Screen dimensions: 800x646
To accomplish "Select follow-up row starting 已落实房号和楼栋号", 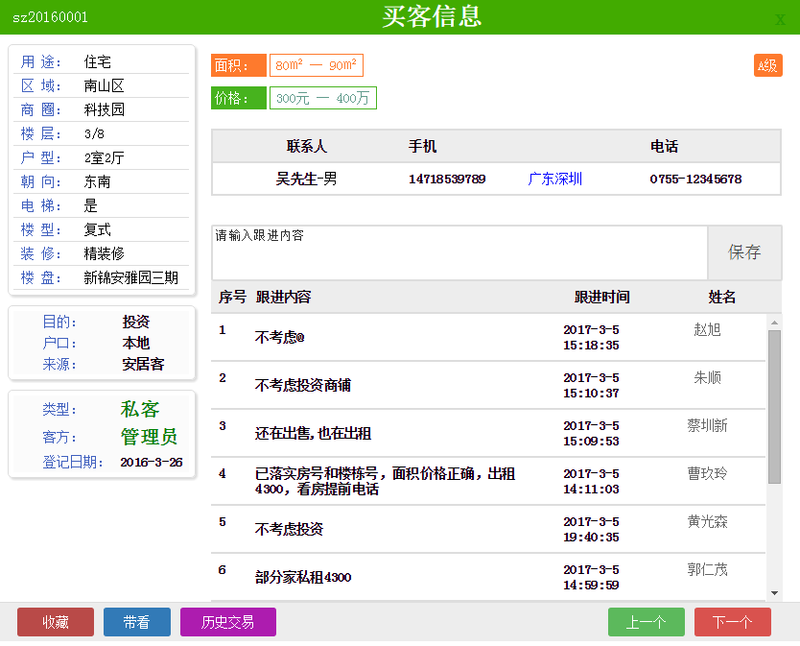I will pyautogui.click(x=488, y=481).
